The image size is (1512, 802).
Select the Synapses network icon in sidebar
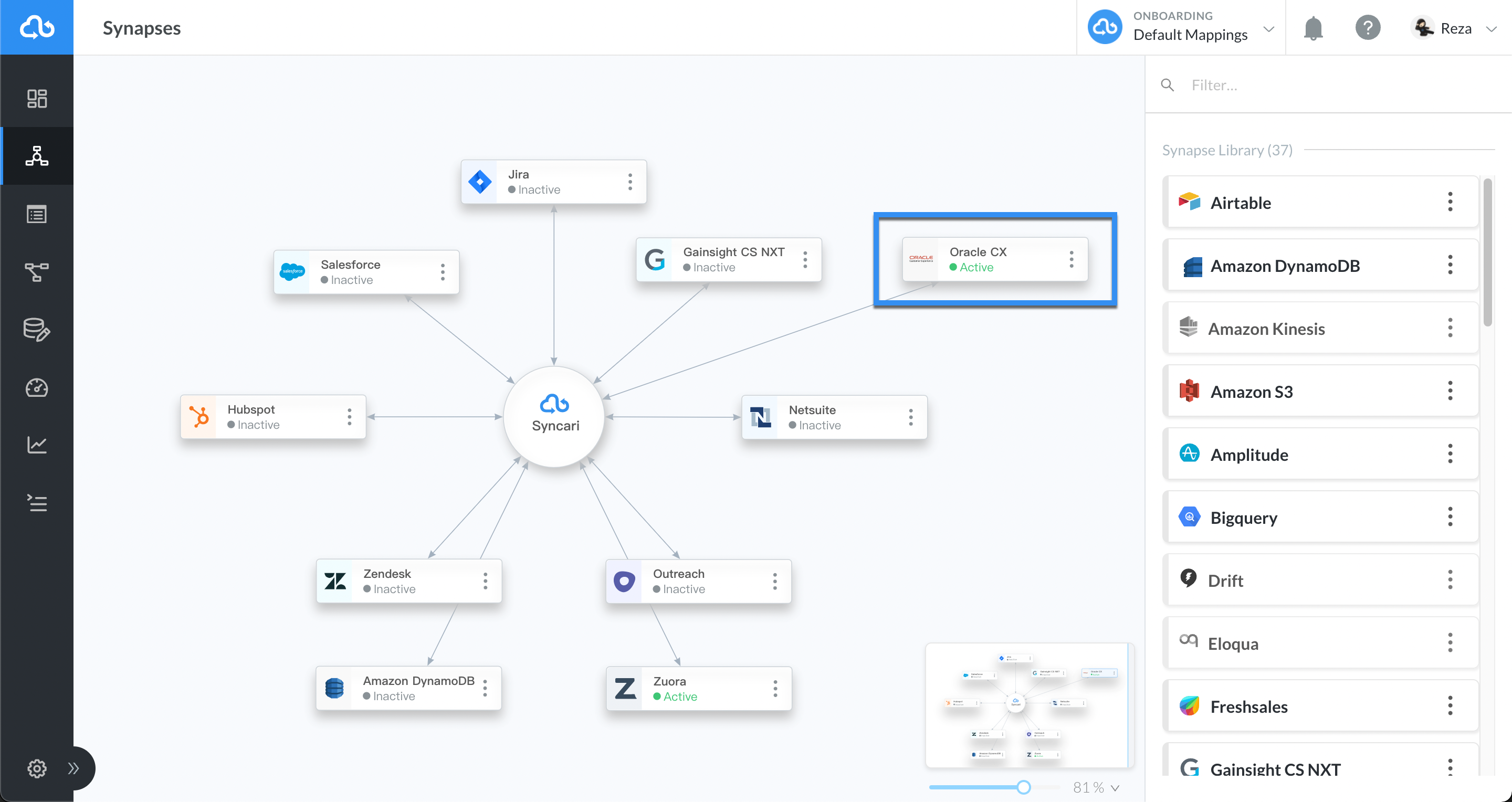[36, 155]
